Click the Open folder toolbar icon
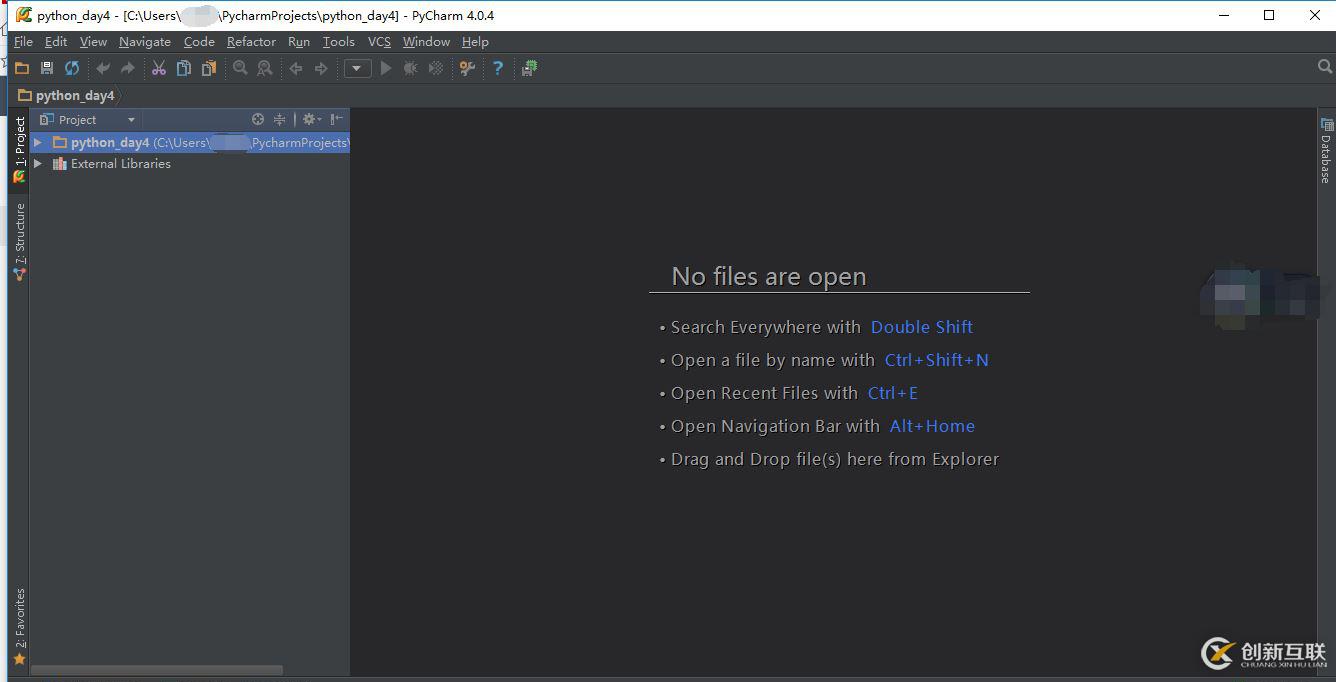The image size is (1336, 682). (21, 68)
